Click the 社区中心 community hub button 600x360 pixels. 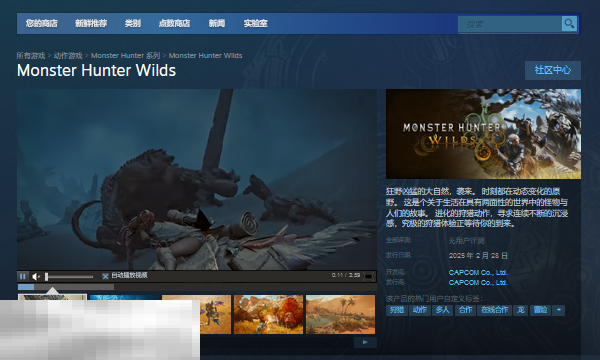[553, 70]
